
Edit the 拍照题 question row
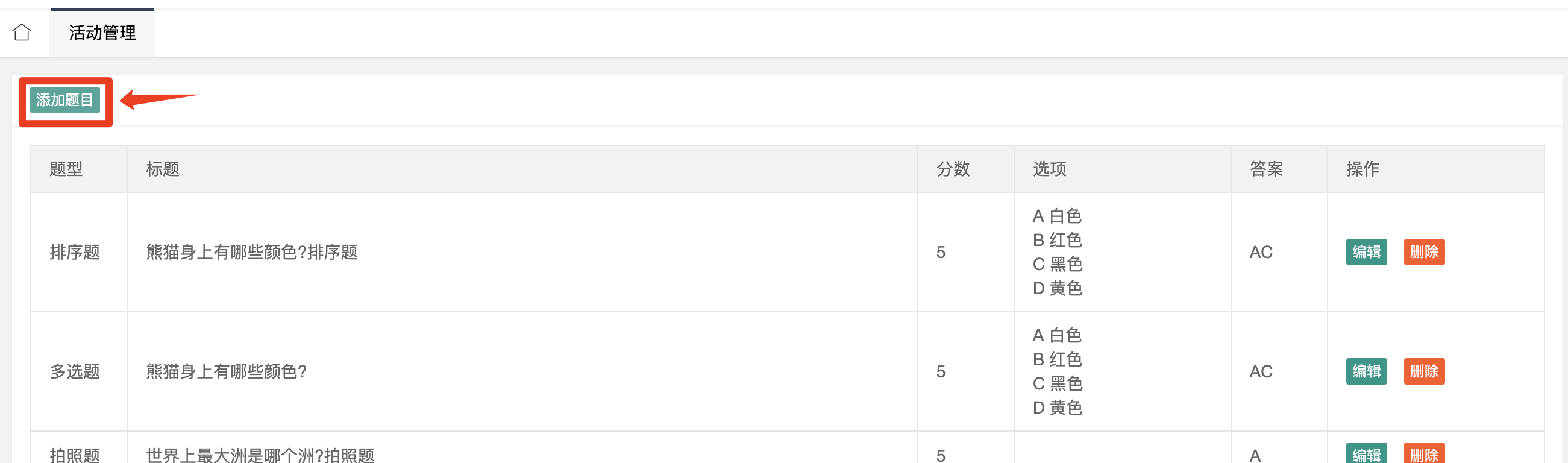(1366, 454)
